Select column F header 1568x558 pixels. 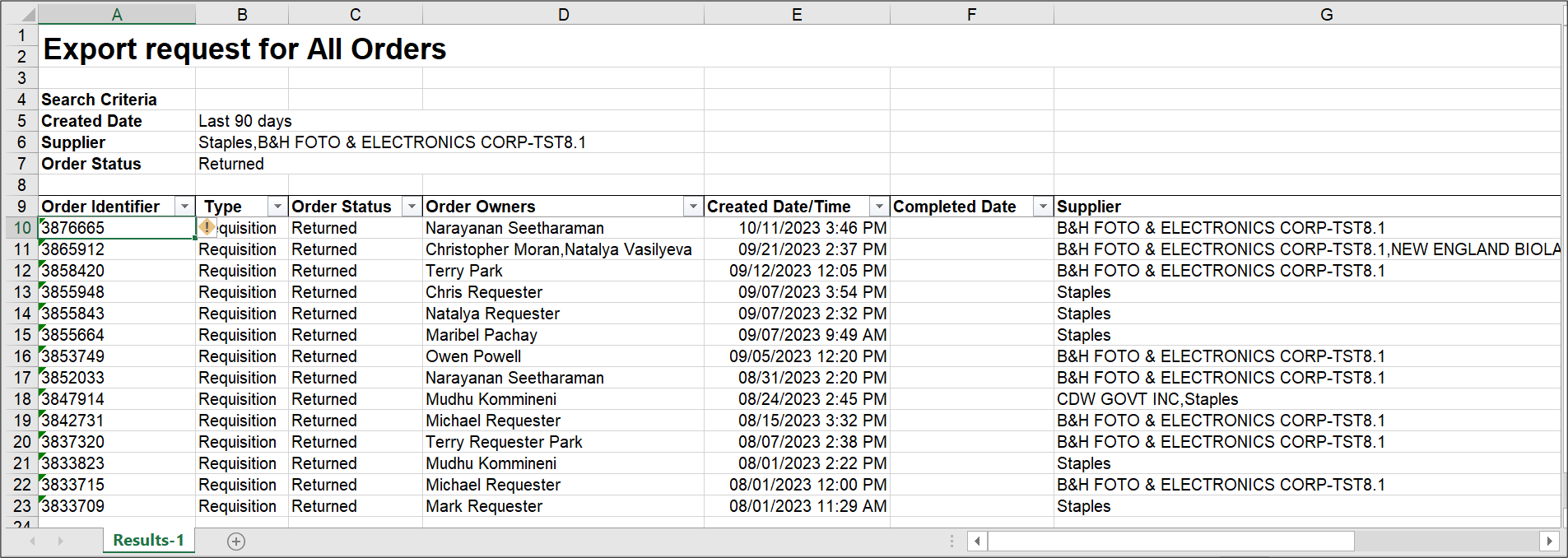tap(972, 14)
